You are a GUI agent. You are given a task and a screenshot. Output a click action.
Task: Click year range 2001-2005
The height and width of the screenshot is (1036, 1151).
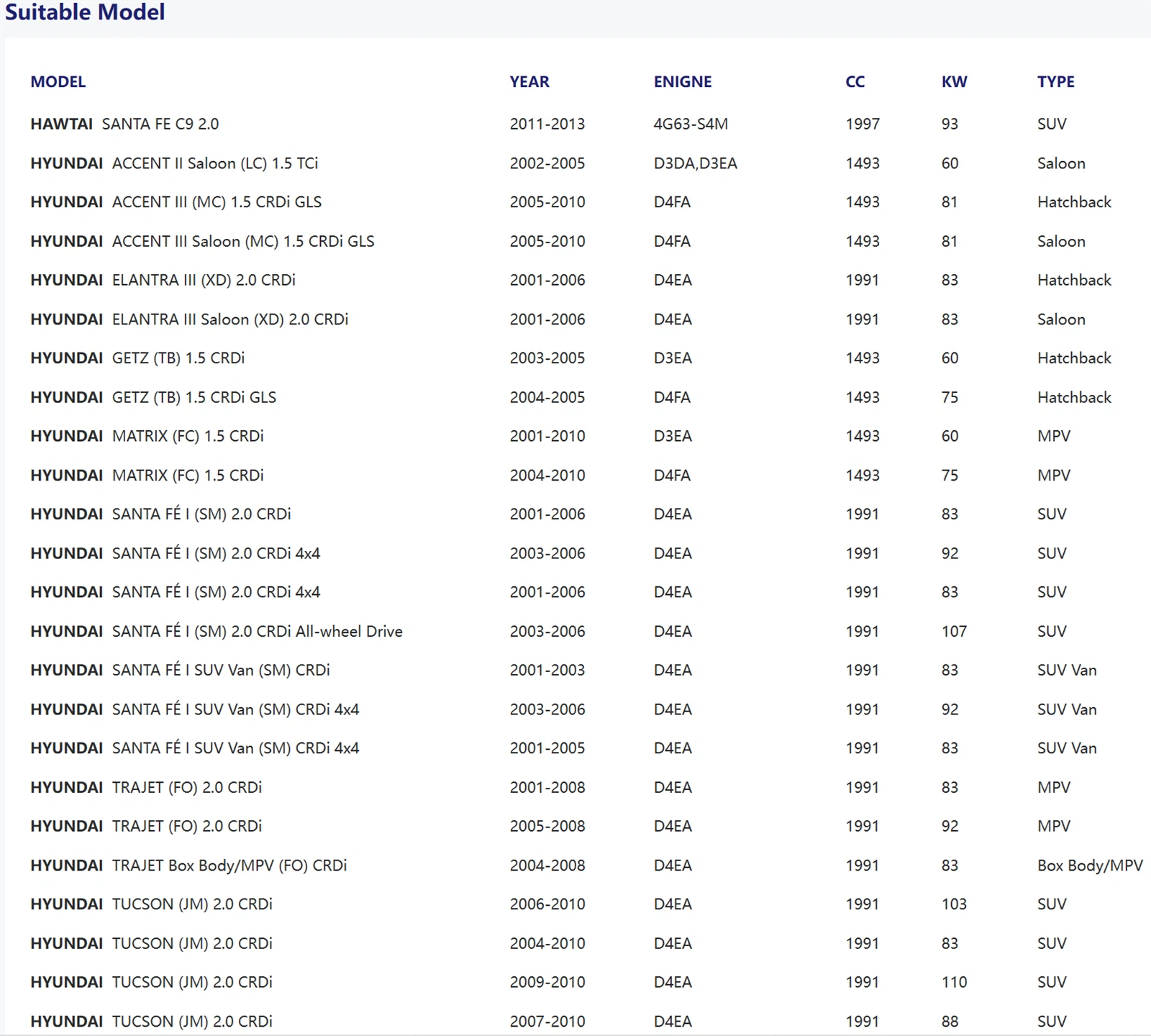tap(547, 748)
